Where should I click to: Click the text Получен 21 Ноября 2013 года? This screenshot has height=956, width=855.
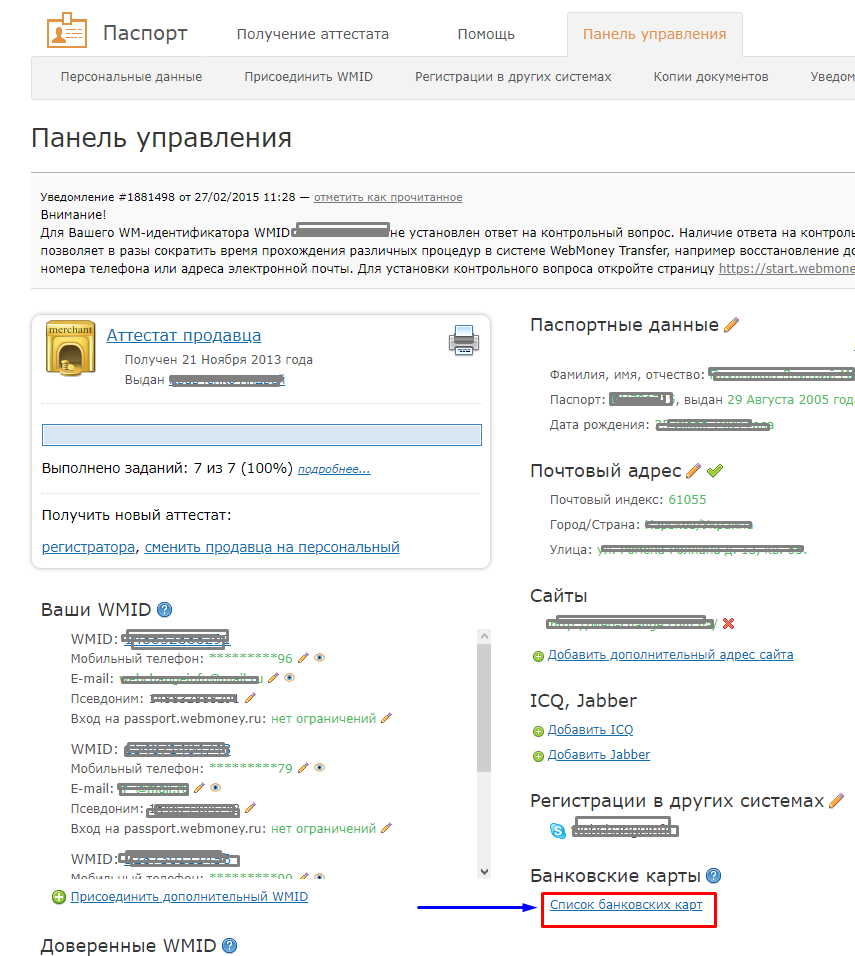219,360
